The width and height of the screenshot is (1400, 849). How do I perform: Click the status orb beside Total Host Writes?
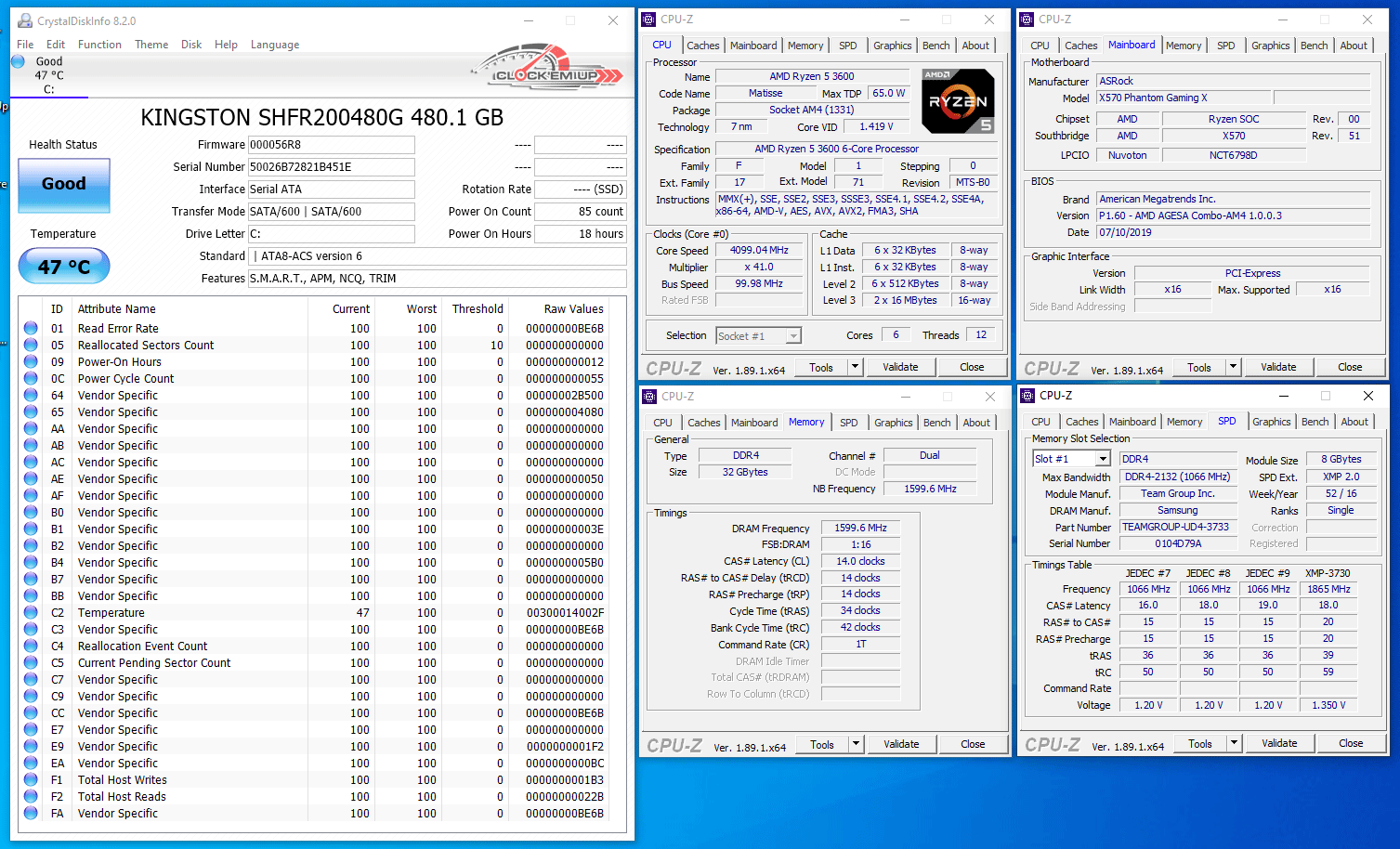pyautogui.click(x=31, y=779)
